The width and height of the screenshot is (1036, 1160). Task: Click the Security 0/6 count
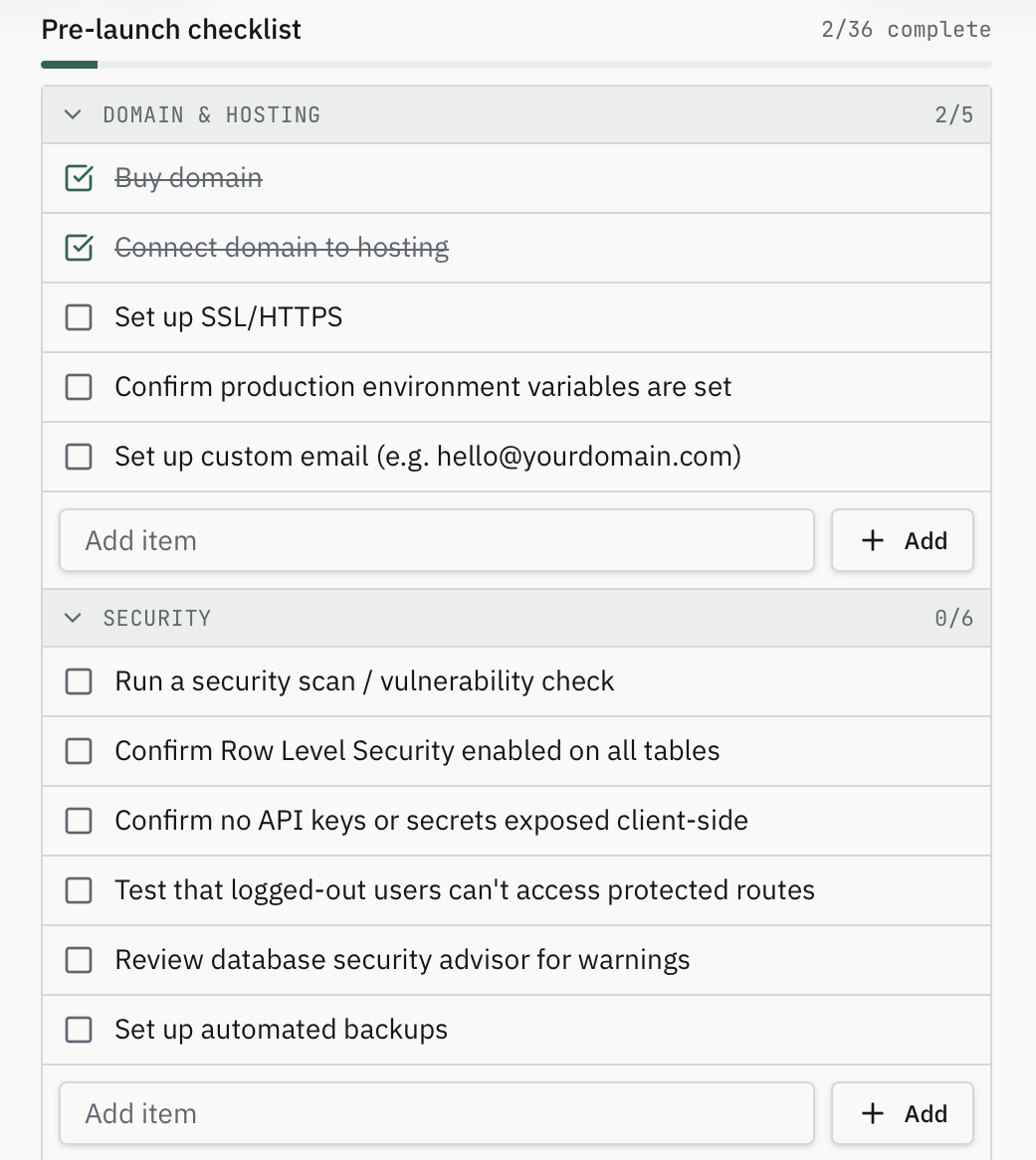[x=953, y=618]
